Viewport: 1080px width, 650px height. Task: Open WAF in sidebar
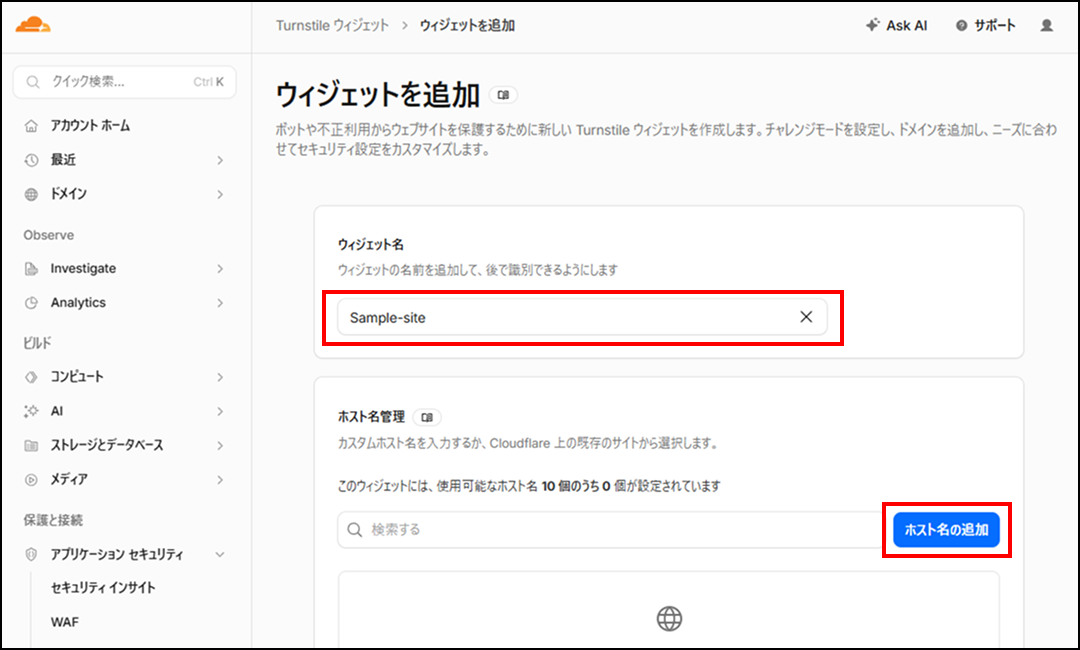point(65,622)
